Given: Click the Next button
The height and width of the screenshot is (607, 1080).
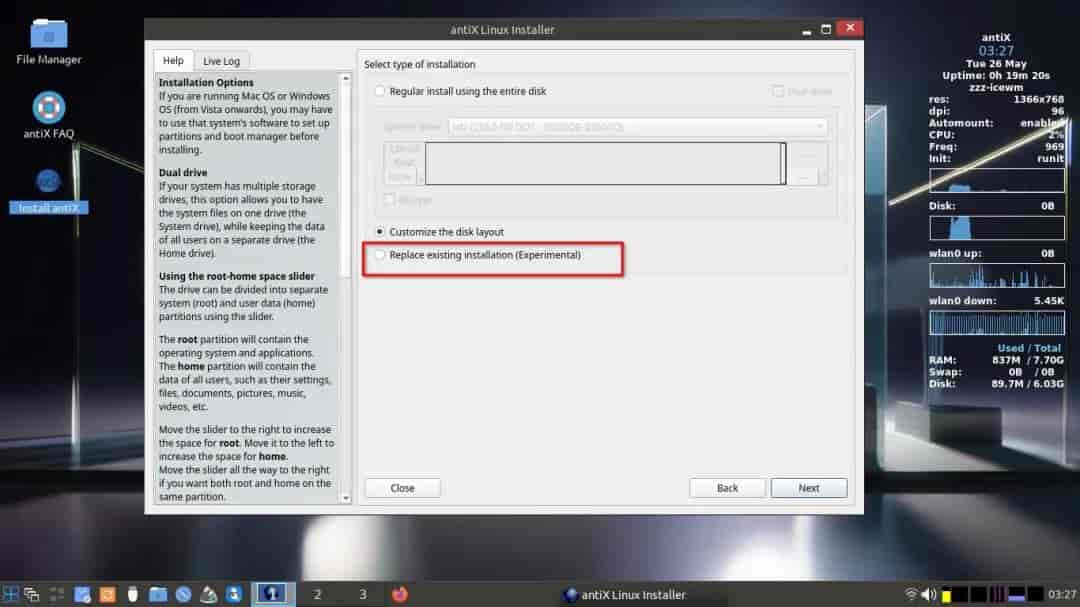Looking at the screenshot, I should point(809,488).
